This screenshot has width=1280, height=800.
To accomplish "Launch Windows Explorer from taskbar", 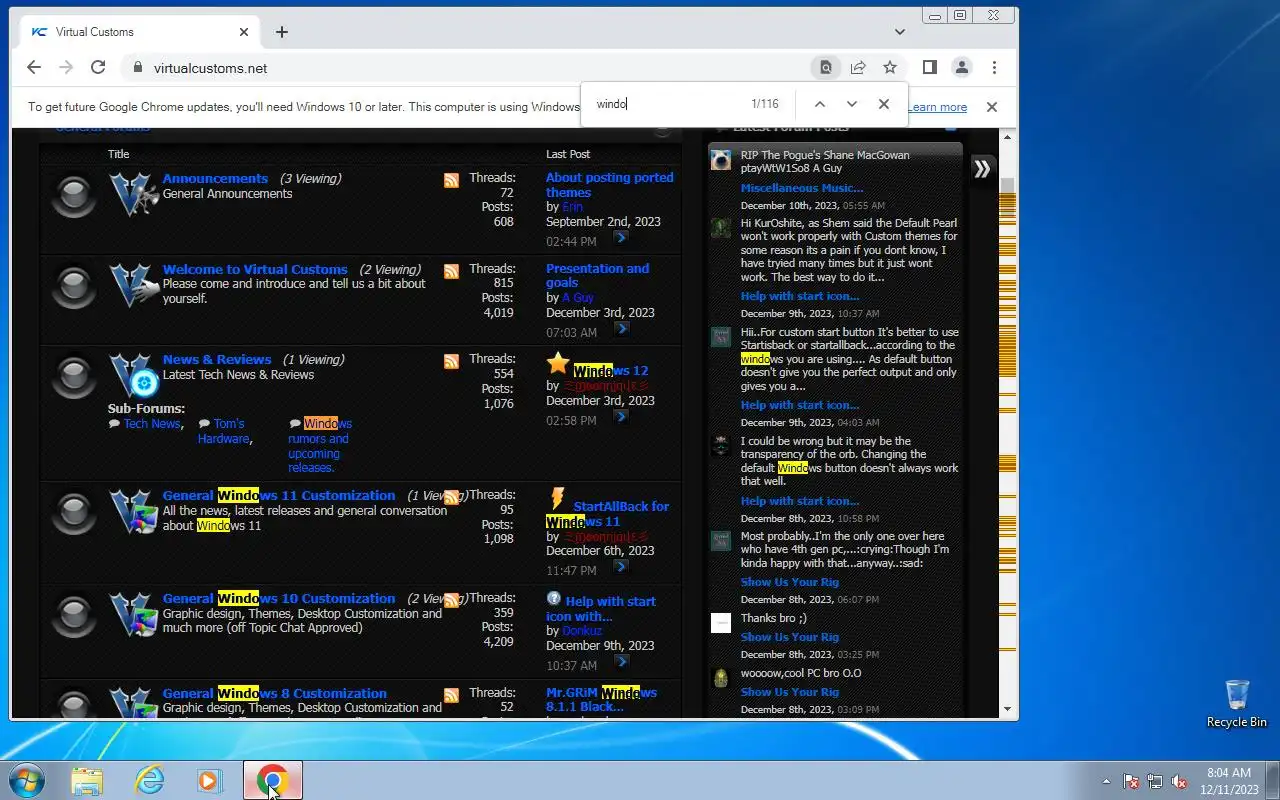I will point(87,780).
